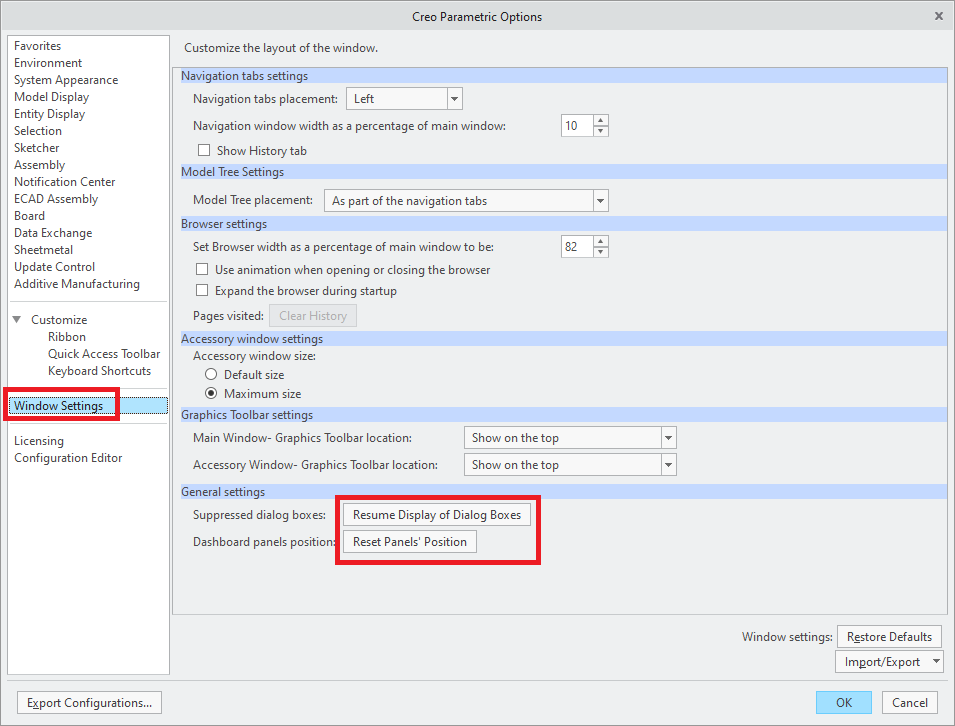Screen dimensions: 955x726
Task: Open the Configuration Editor page
Action: 68,457
